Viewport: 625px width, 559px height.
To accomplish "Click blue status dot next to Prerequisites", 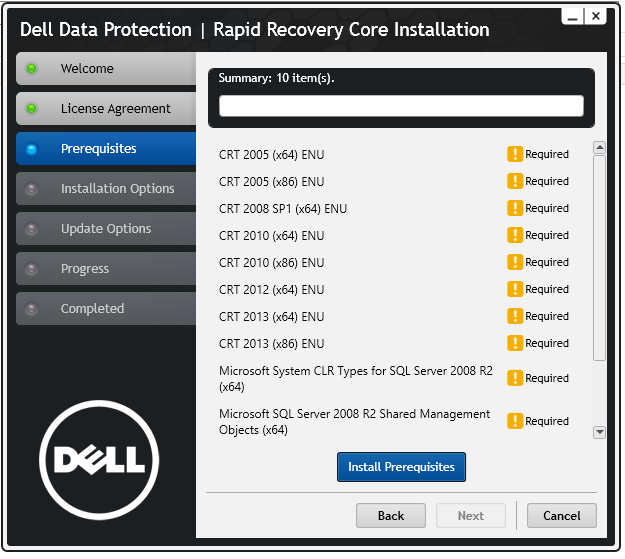I will click(x=31, y=149).
